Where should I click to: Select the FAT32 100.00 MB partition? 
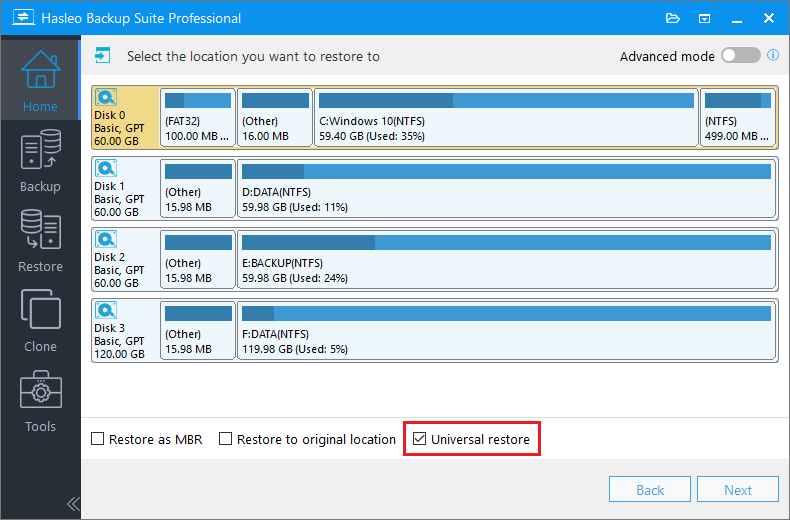pos(198,117)
